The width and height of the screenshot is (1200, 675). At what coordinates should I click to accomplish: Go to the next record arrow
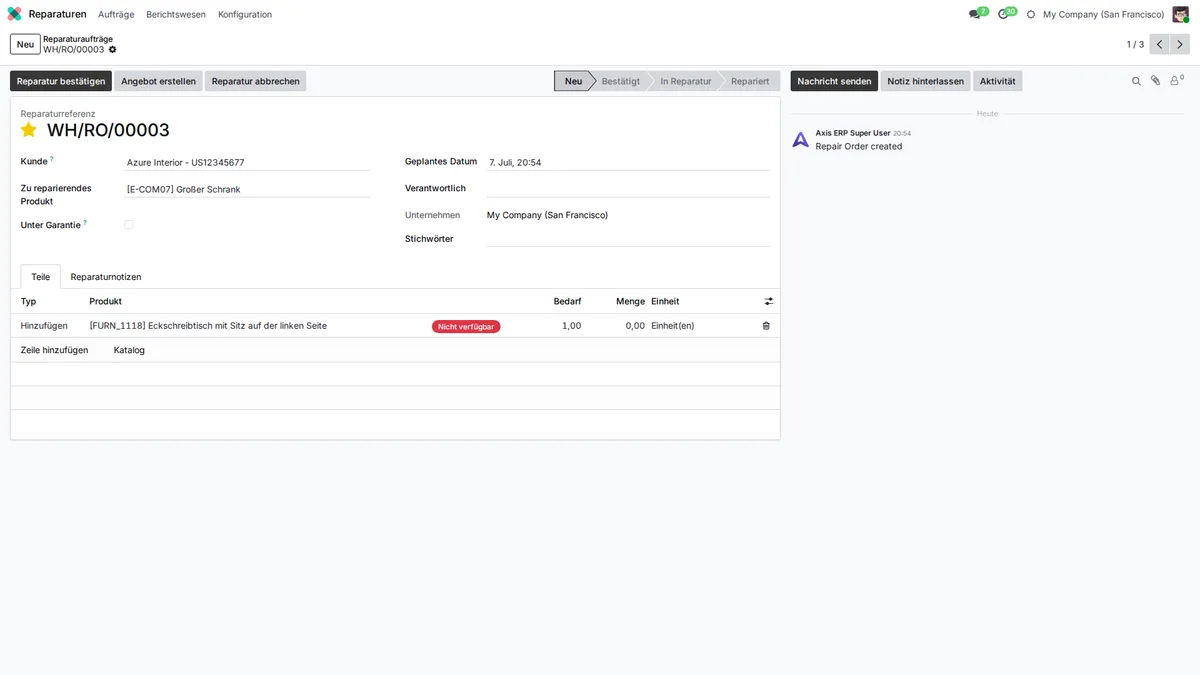[1180, 44]
